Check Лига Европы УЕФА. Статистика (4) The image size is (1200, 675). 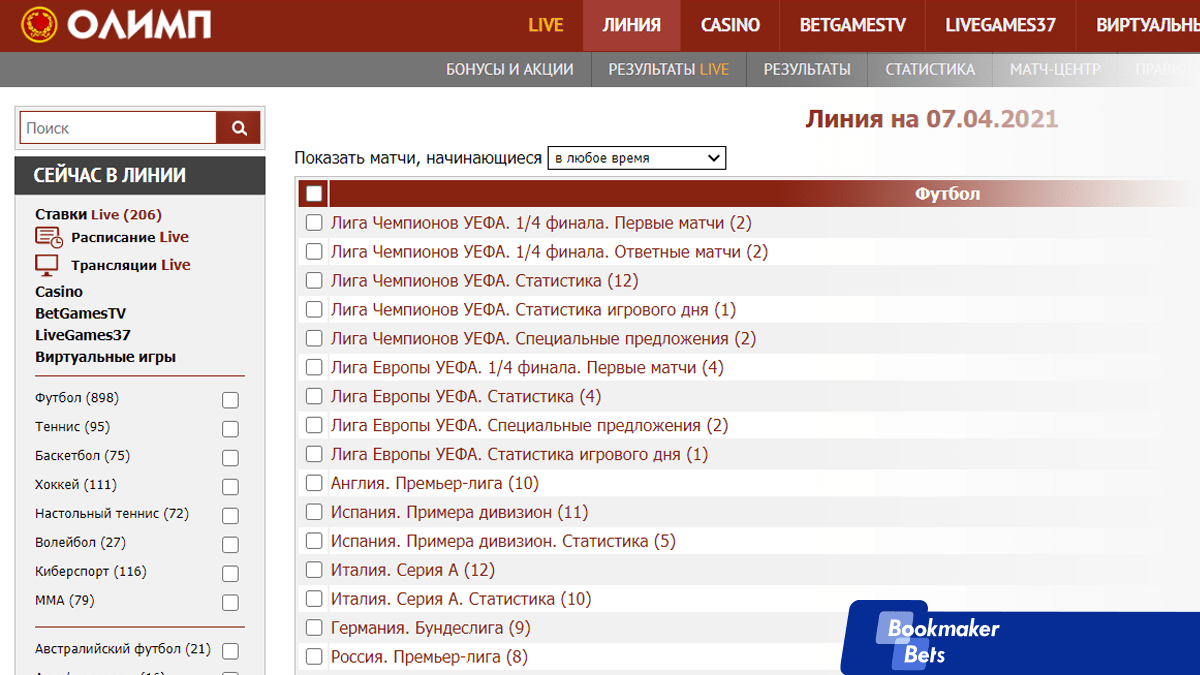(x=314, y=397)
